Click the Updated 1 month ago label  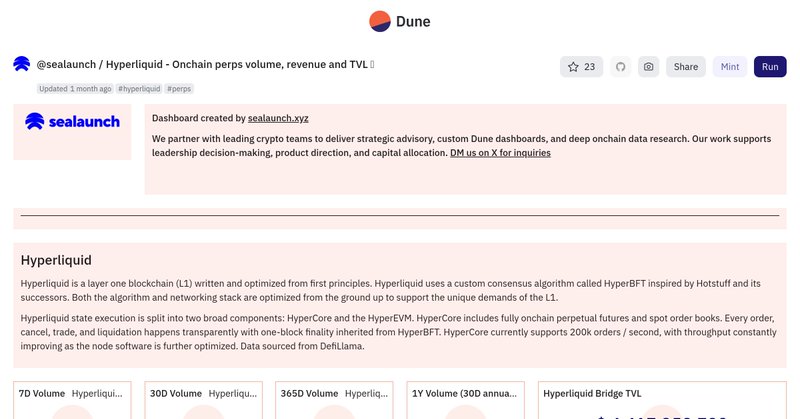click(75, 89)
